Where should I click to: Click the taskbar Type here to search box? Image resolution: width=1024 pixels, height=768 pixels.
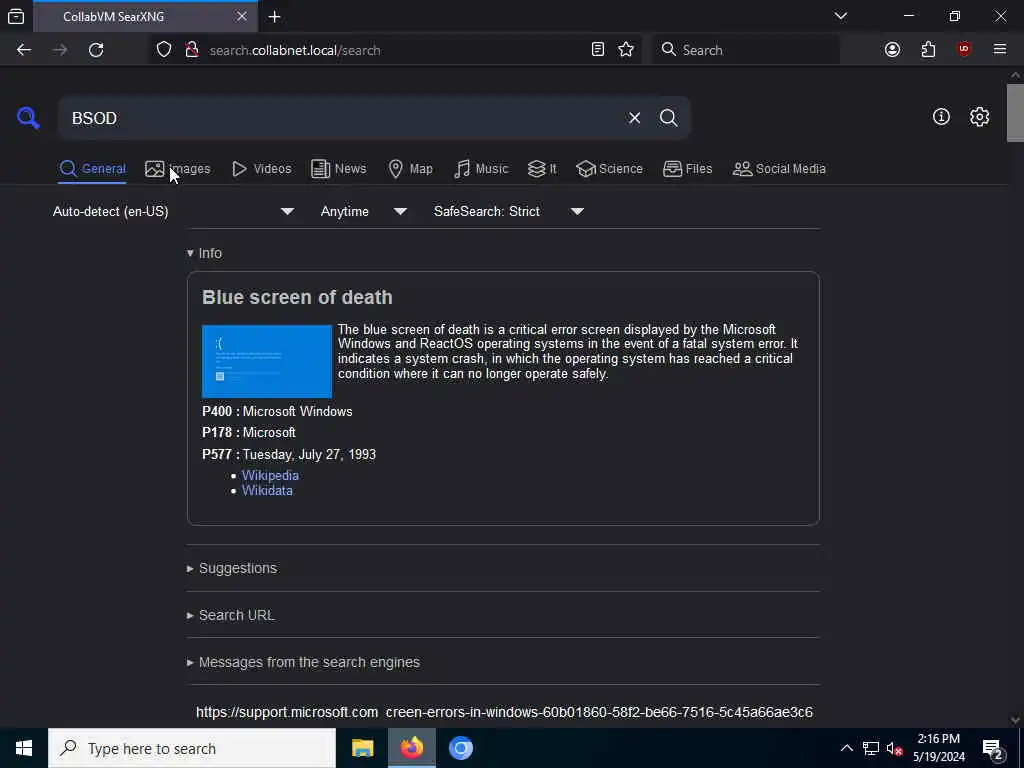click(192, 748)
